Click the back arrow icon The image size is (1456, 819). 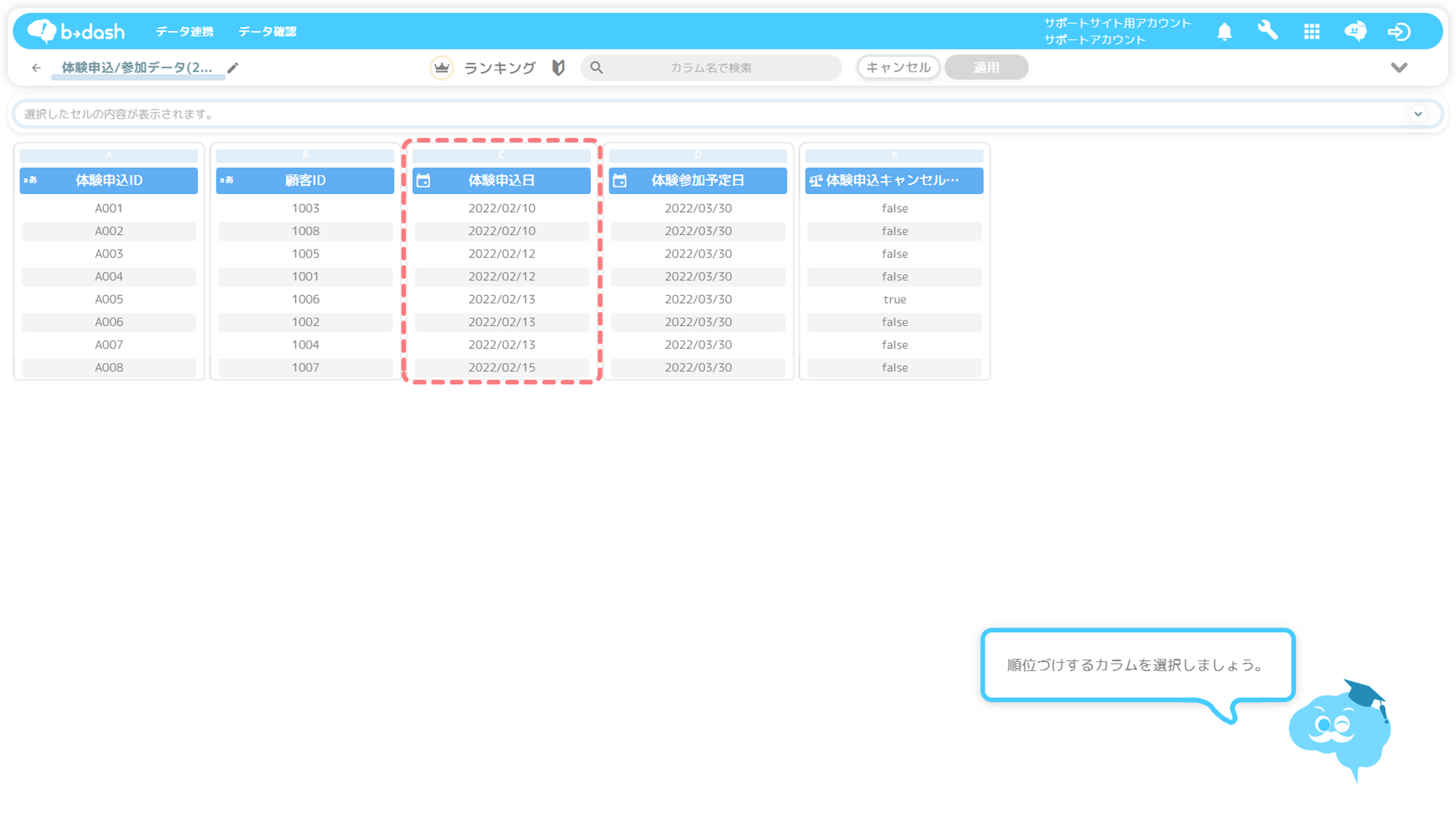(36, 68)
